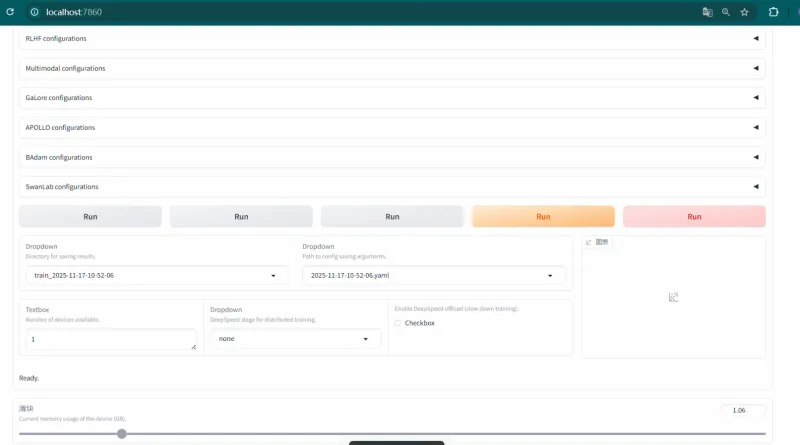Open the browser extensions puzzle icon

[x=773, y=12]
